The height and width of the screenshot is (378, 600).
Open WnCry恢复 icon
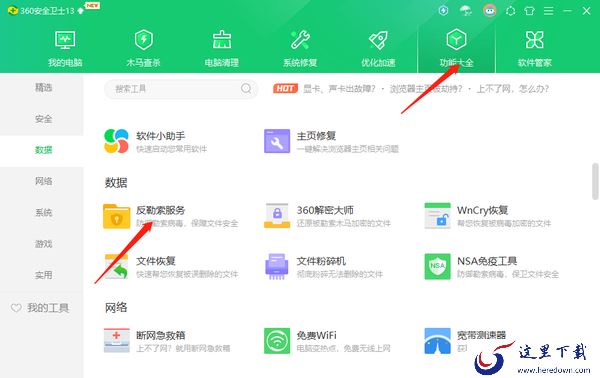coord(437,216)
